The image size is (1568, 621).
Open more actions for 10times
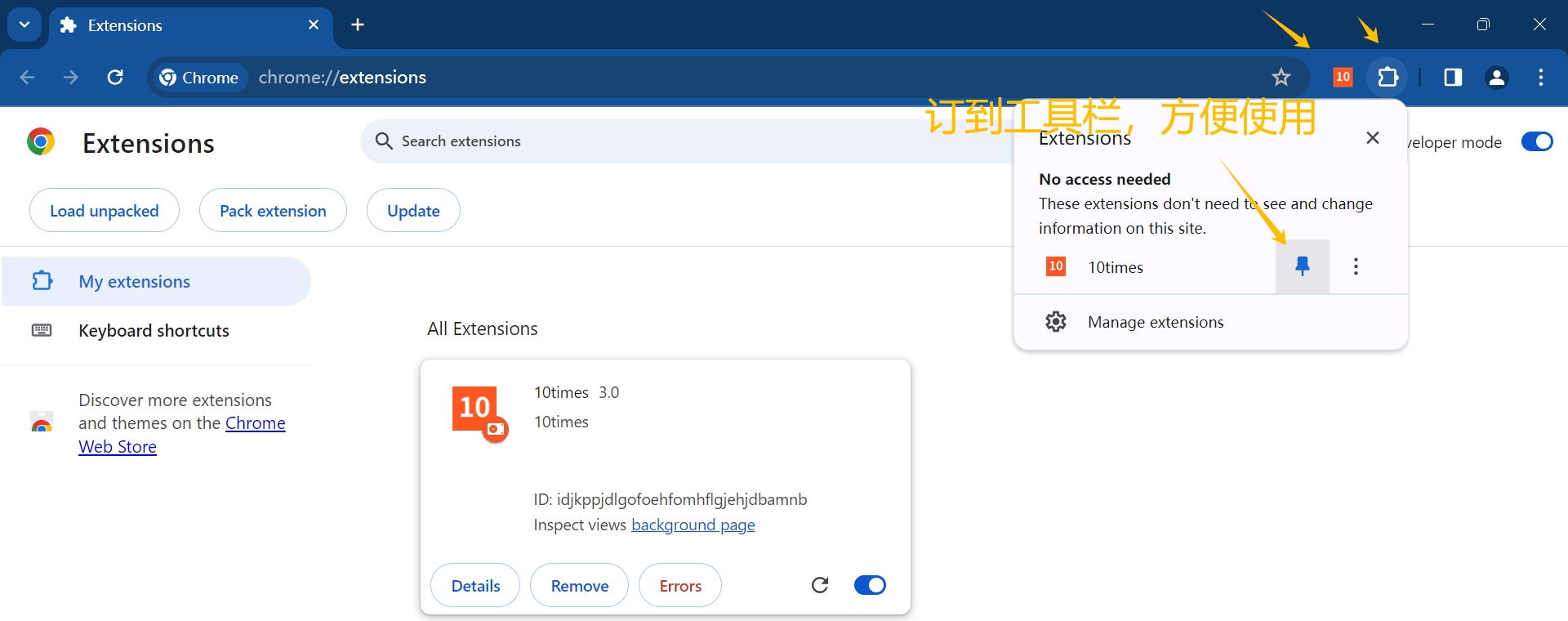coord(1356,266)
